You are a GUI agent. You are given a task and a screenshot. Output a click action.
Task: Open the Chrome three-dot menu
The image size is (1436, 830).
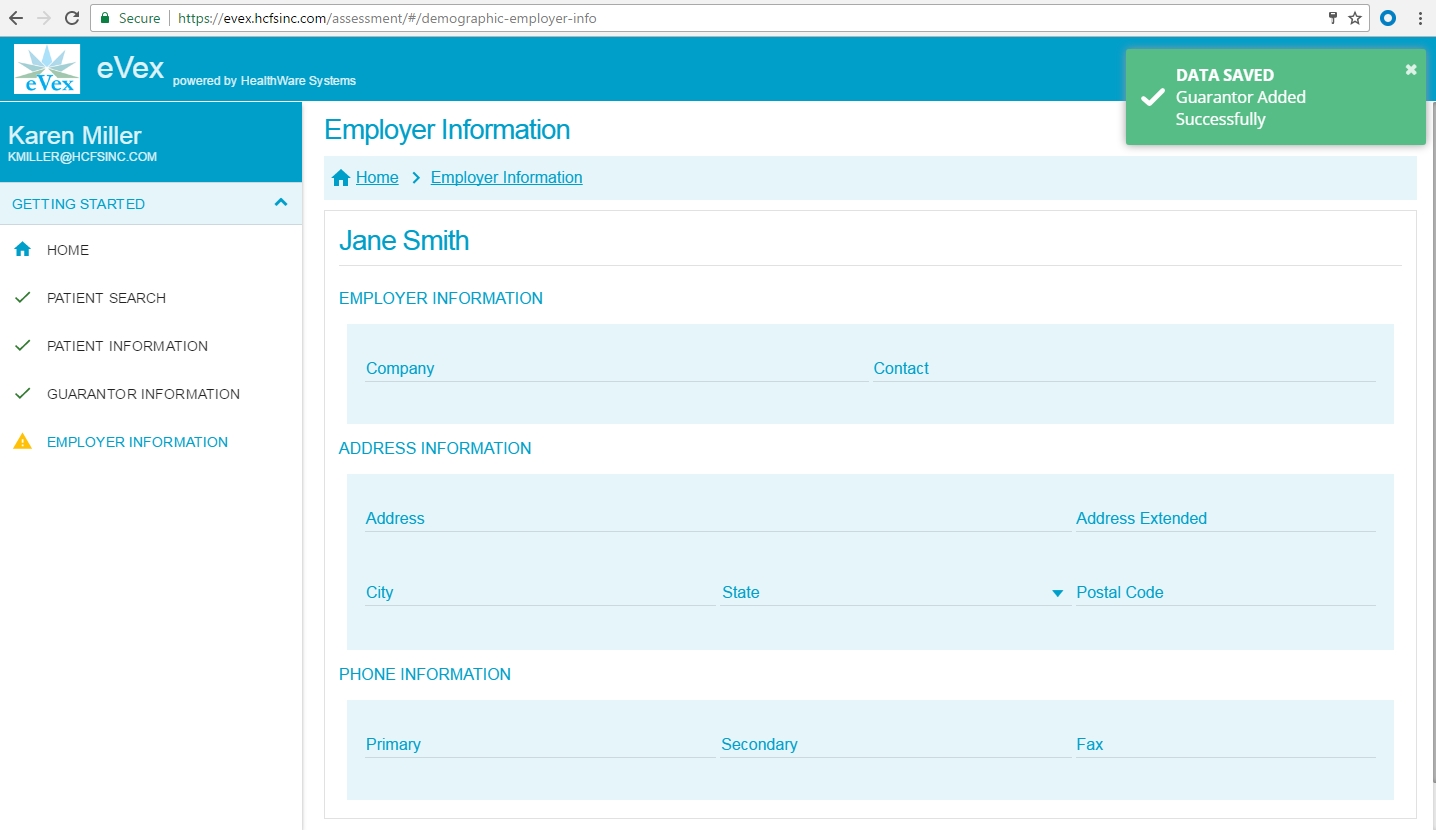point(1420,18)
